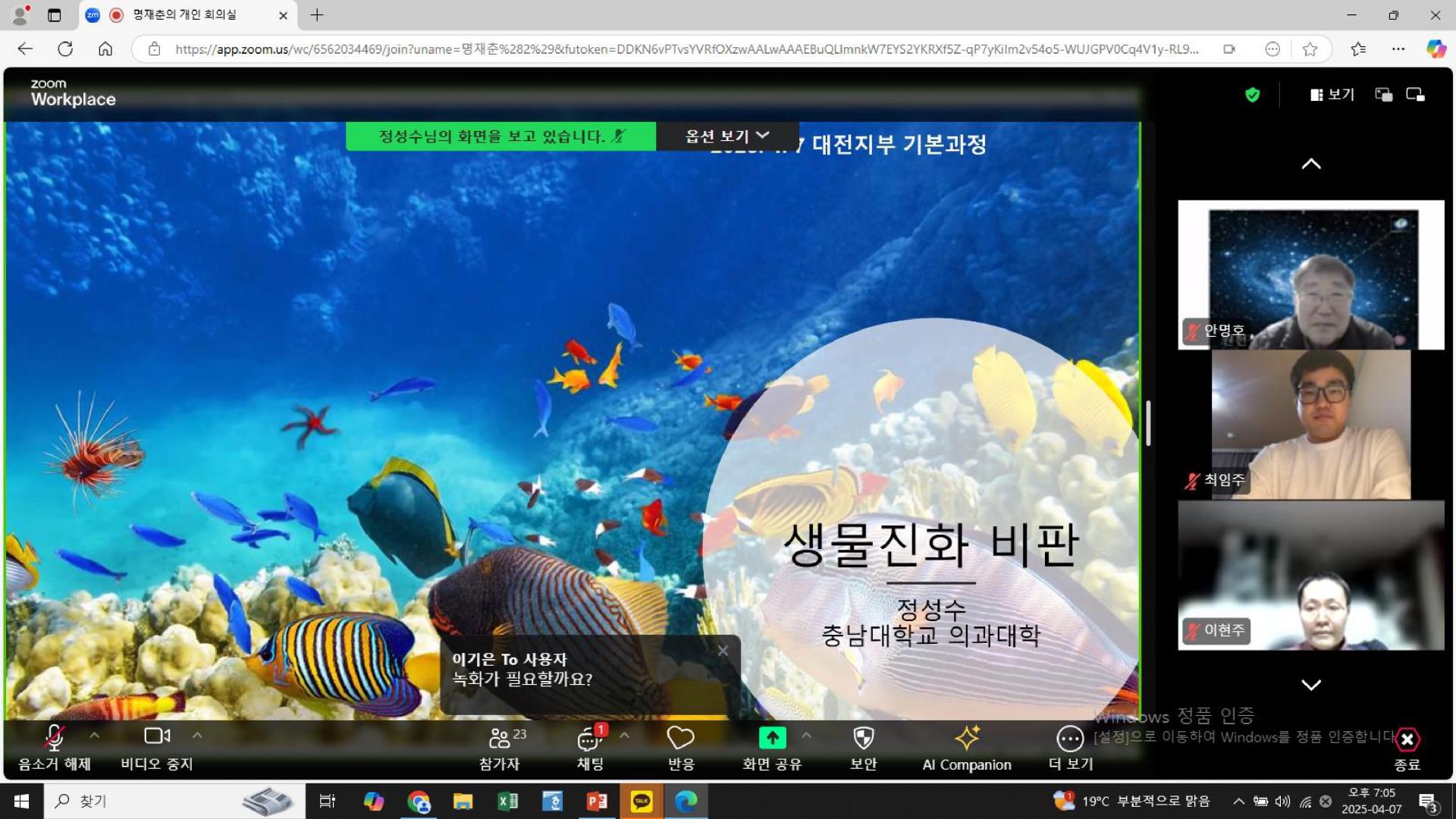Open the 채팅 chat panel
The image size is (1456, 819).
pos(591,748)
